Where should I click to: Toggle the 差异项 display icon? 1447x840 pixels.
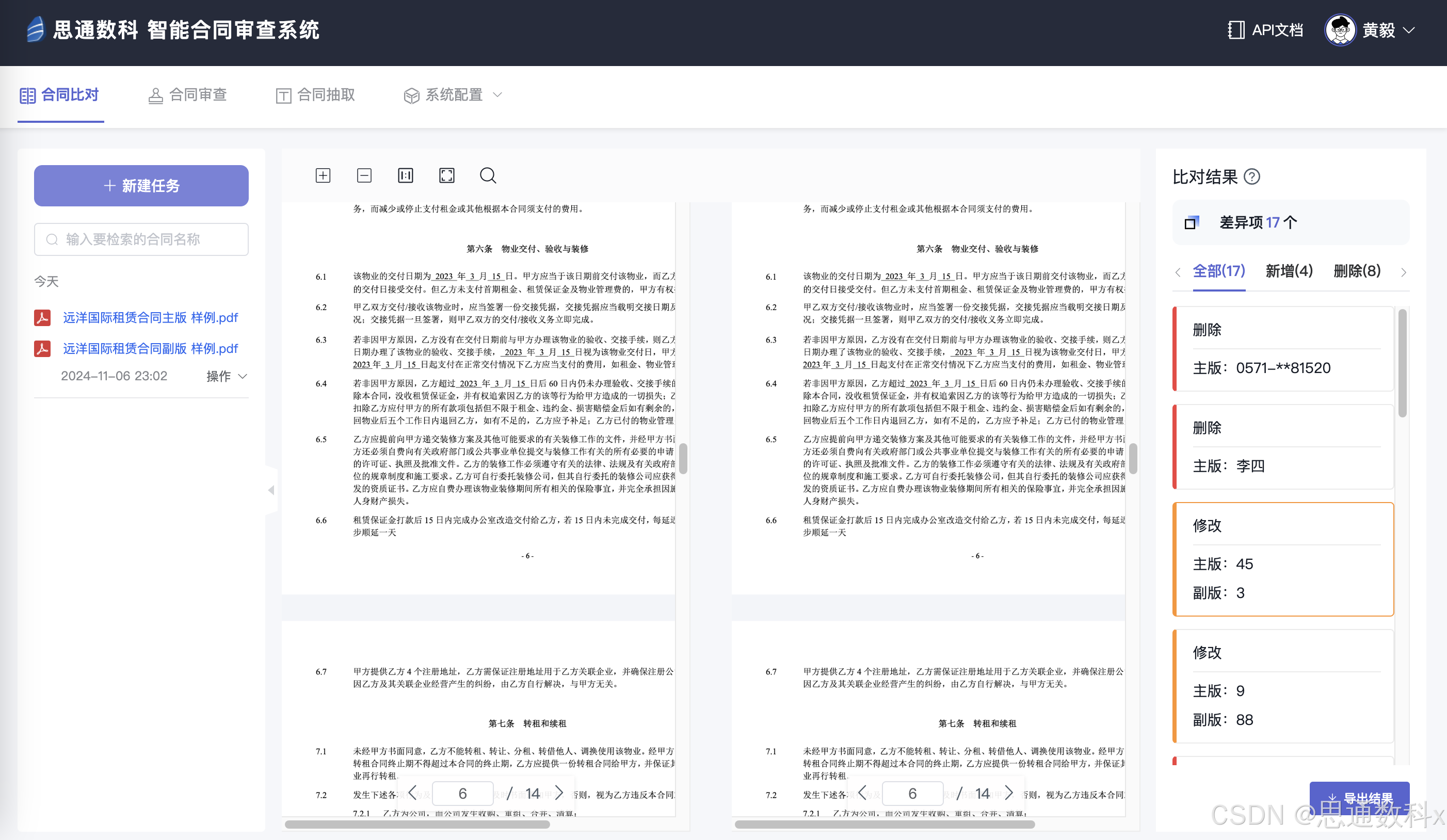click(x=1192, y=223)
